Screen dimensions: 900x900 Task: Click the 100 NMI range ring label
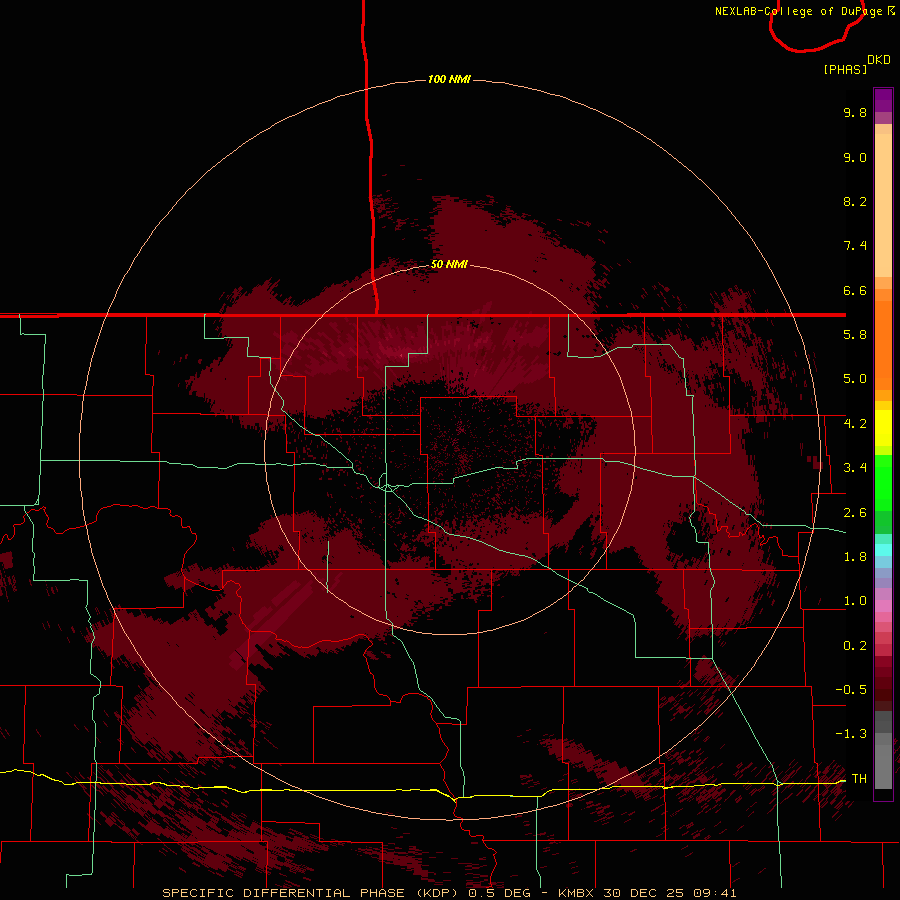pyautogui.click(x=449, y=79)
